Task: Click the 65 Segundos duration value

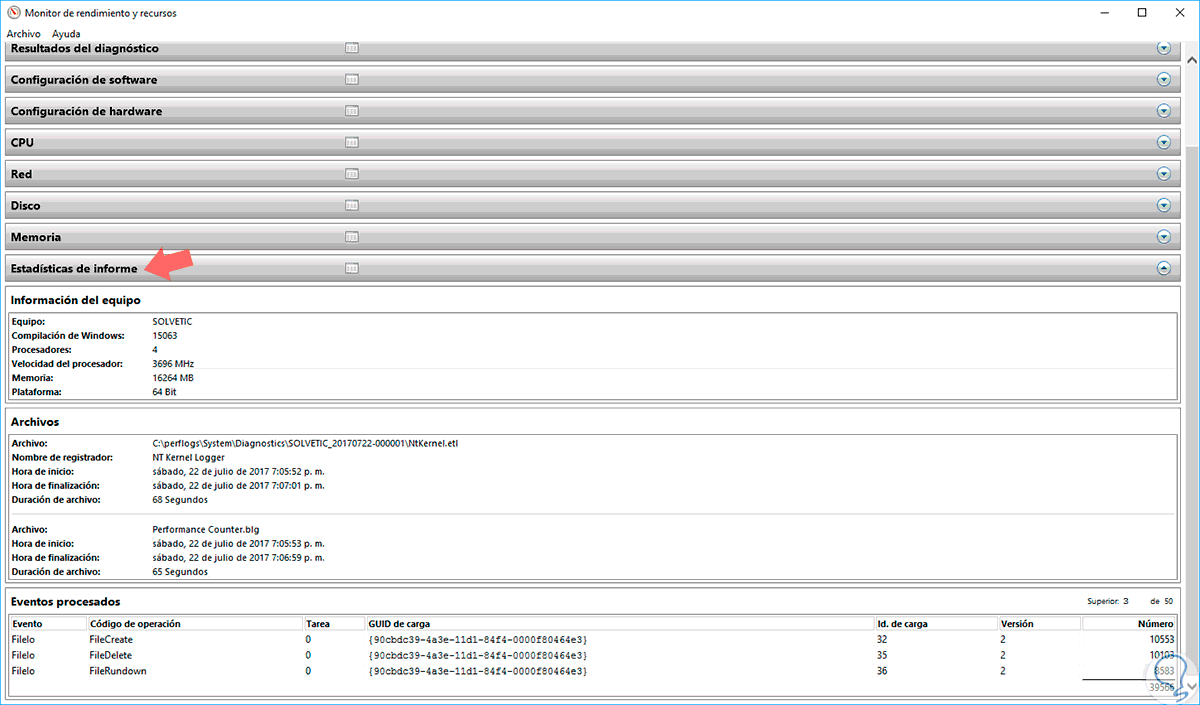Action: [x=180, y=572]
